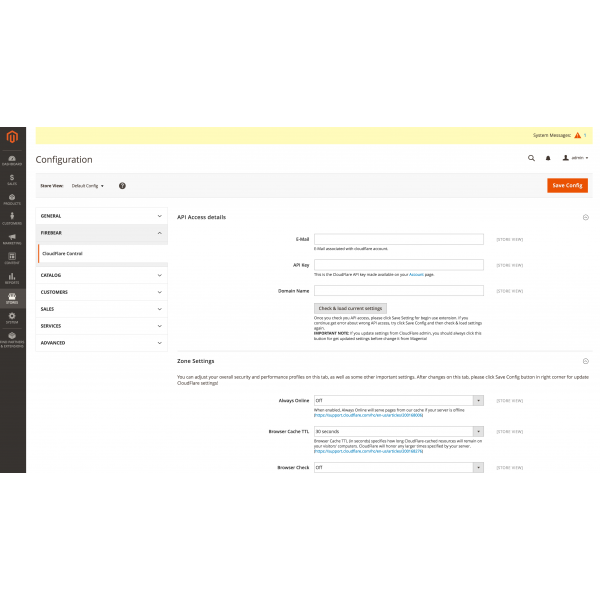Expand the Sales configuration section

(x=101, y=309)
